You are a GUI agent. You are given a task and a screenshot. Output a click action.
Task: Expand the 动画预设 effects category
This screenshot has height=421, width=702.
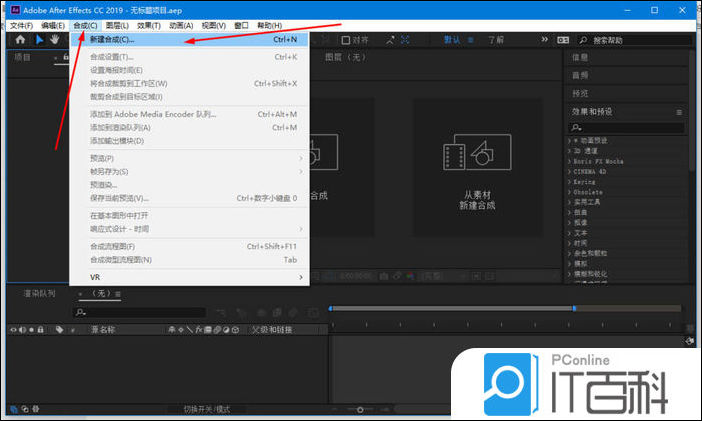pos(569,141)
